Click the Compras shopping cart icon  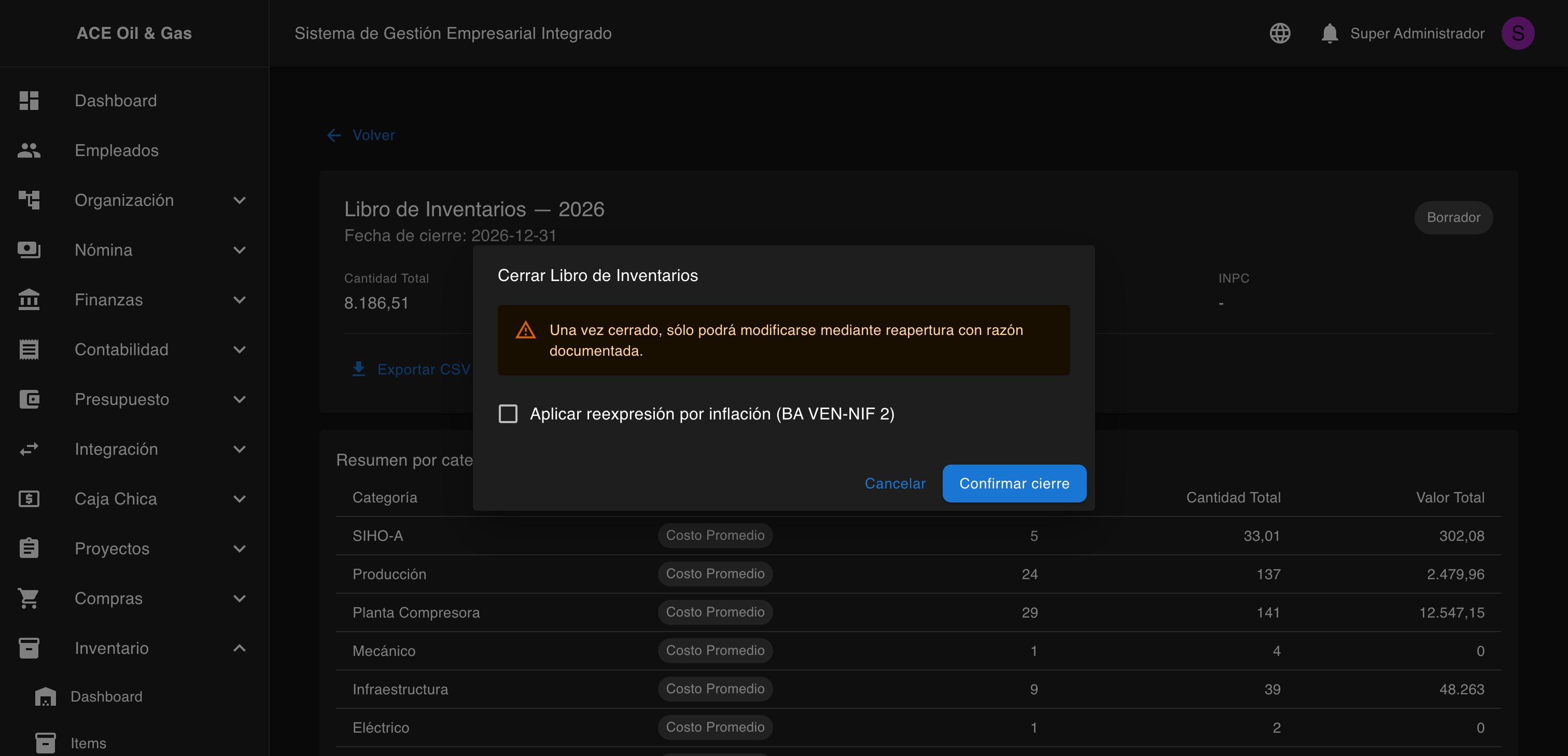pos(29,598)
